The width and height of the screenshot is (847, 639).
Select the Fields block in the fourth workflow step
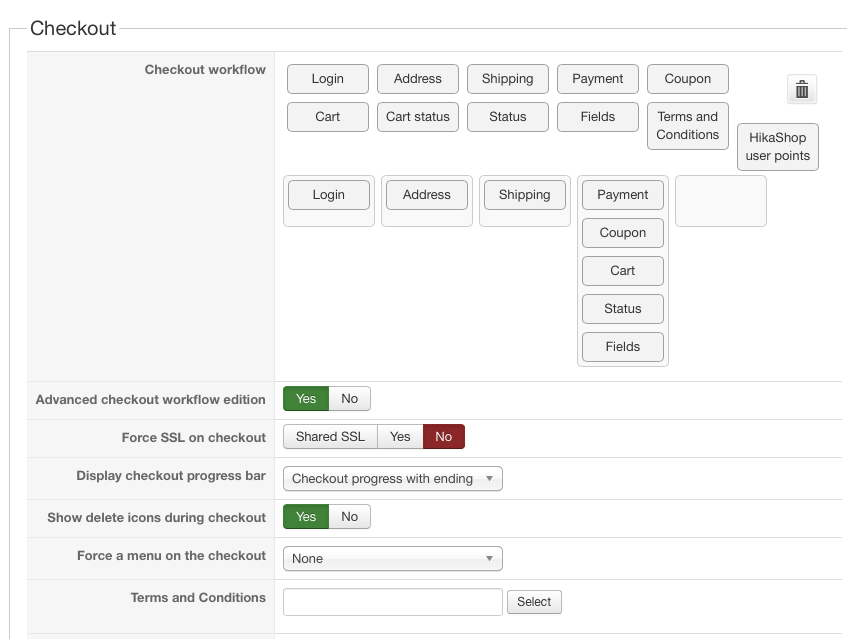(x=622, y=347)
